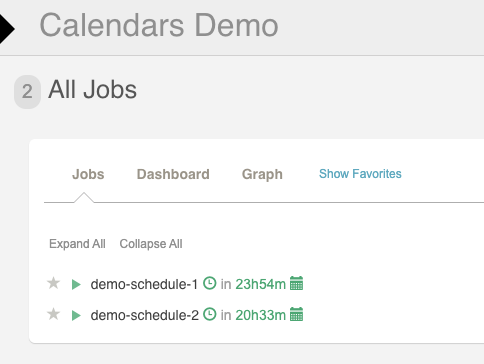Show Favorites jobs only

pyautogui.click(x=360, y=174)
